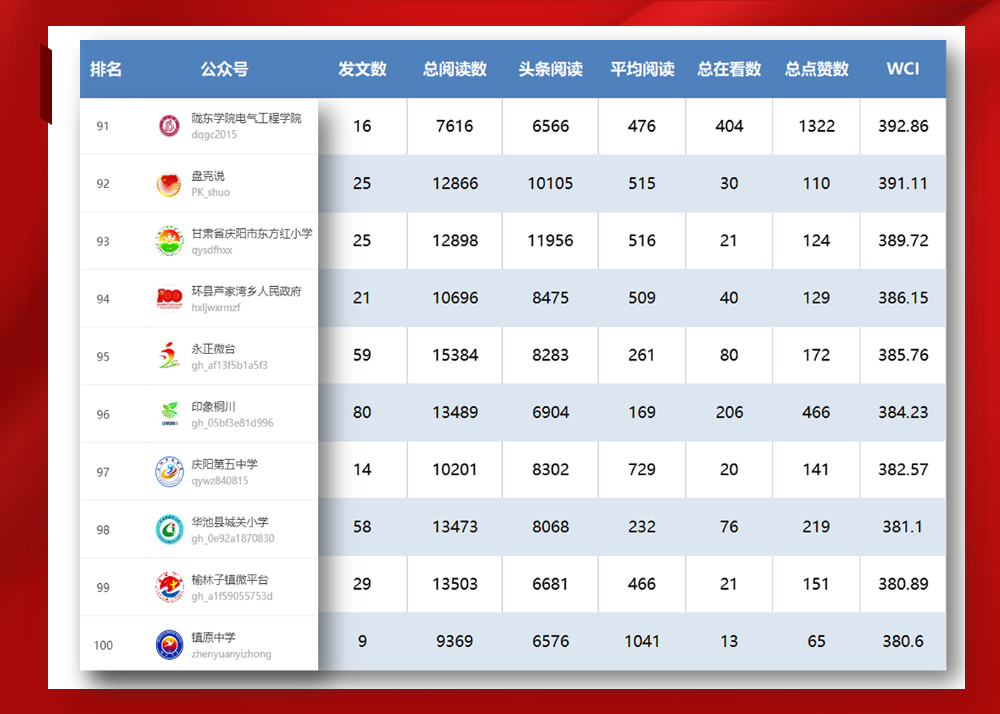
Task: Click the account ID zhenyuanyizhong
Action: pyautogui.click(x=232, y=654)
